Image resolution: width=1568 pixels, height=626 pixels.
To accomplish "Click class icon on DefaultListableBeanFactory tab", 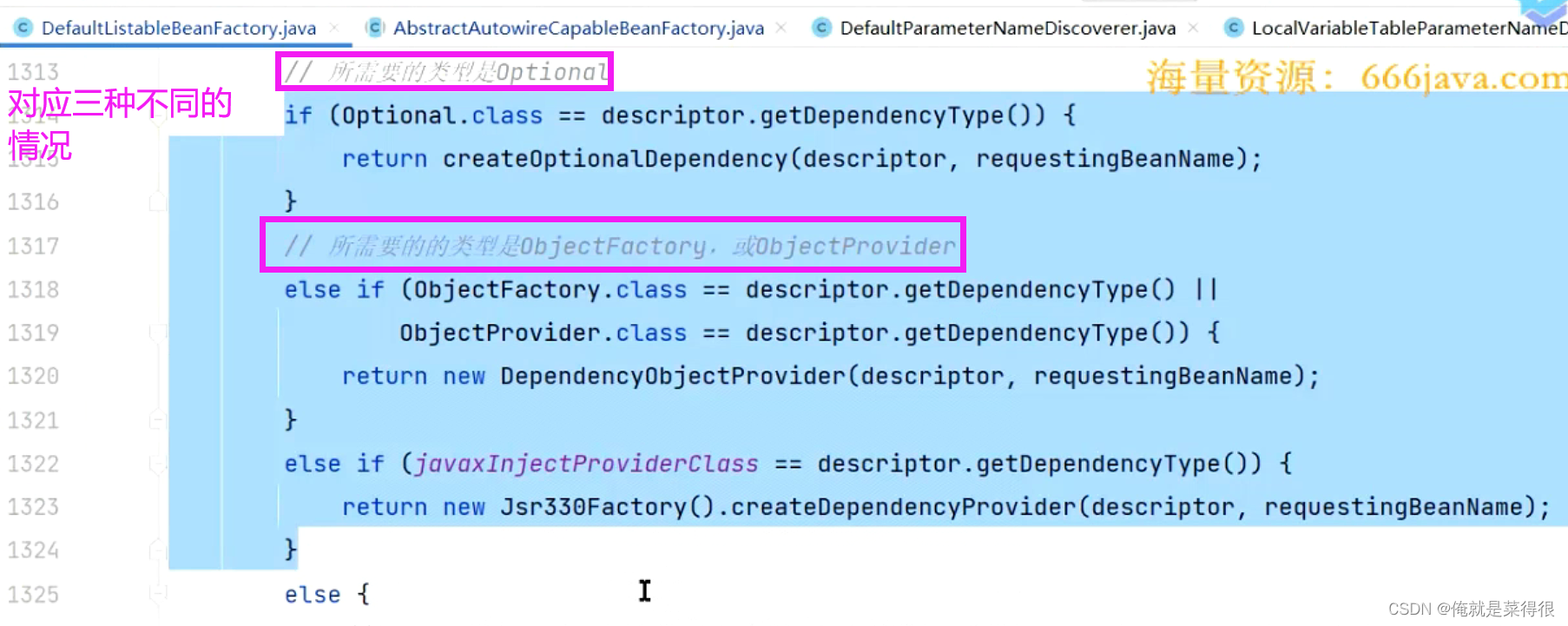I will (x=23, y=28).
